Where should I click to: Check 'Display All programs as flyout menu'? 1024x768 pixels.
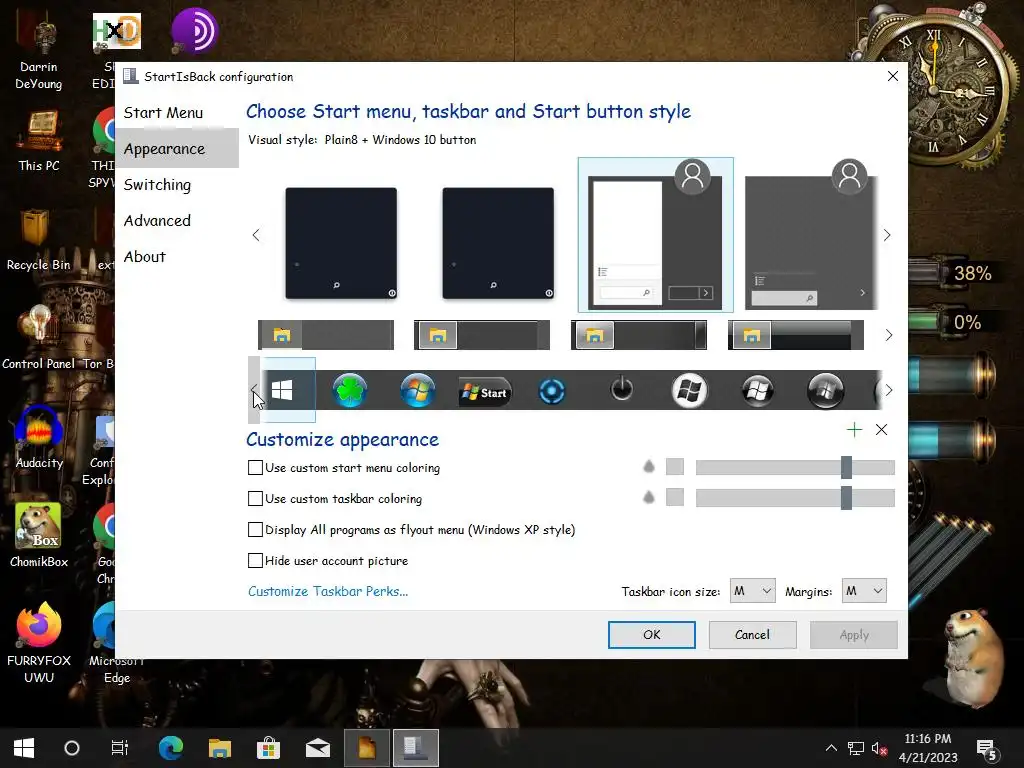point(255,529)
